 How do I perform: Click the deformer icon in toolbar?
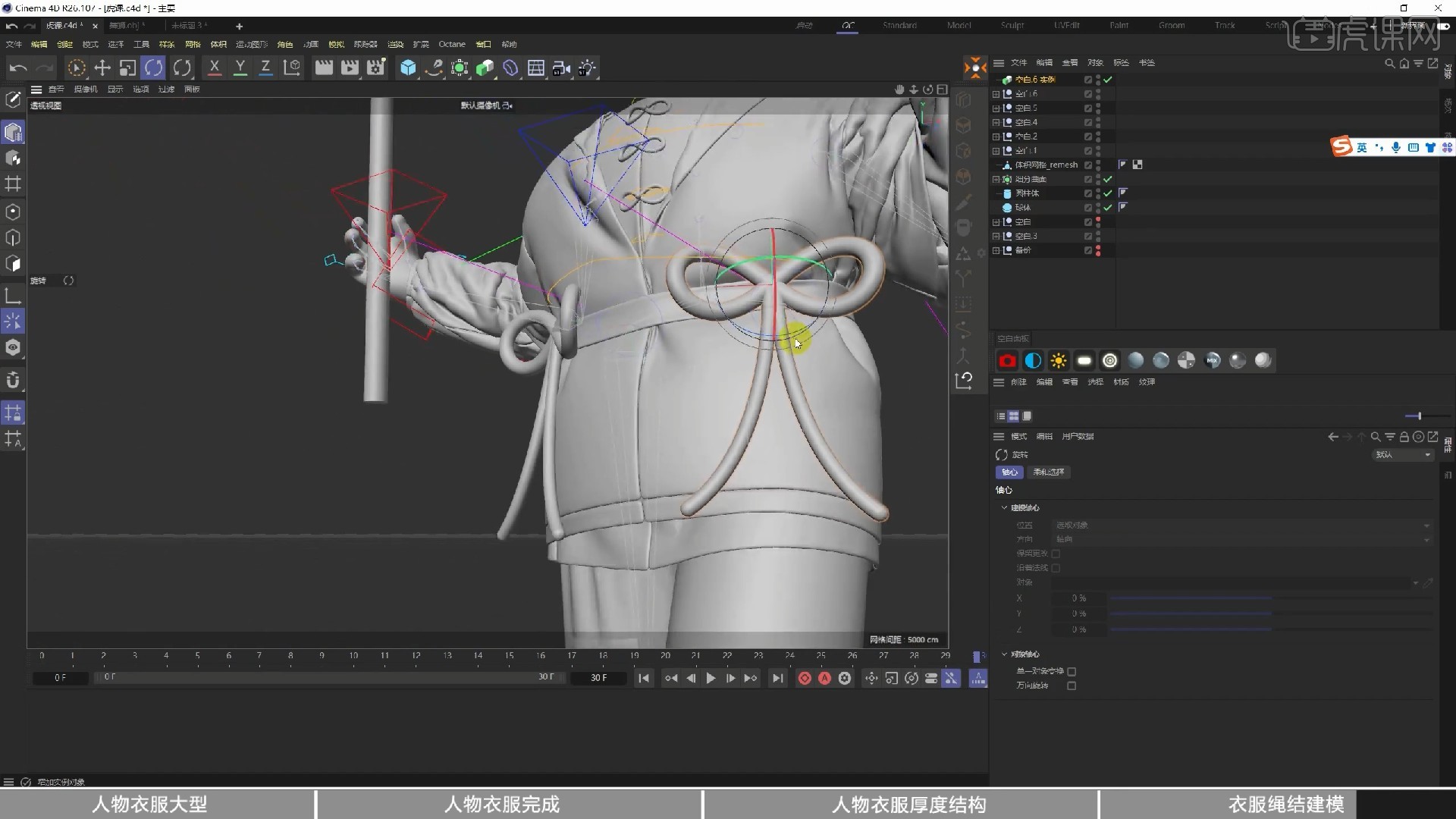(x=510, y=68)
